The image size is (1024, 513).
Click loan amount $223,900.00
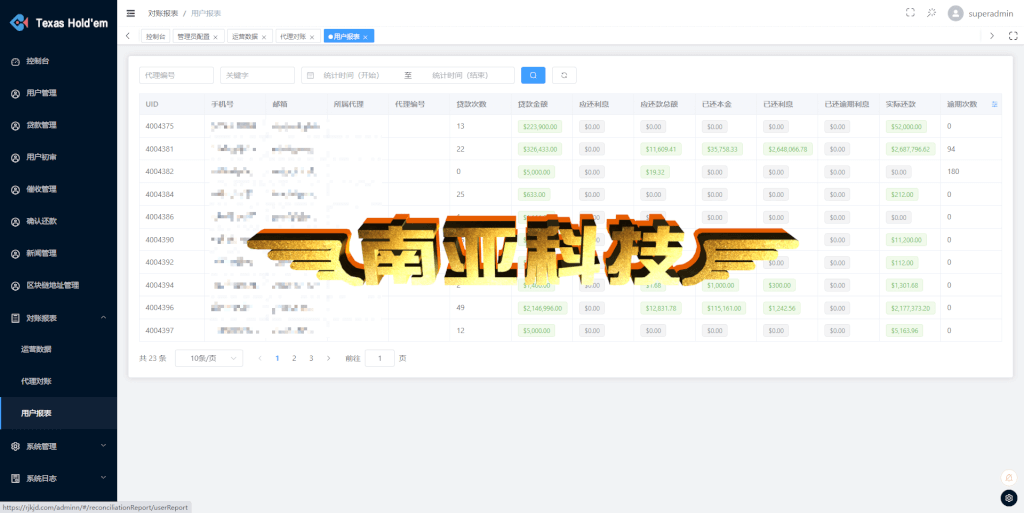click(x=541, y=127)
